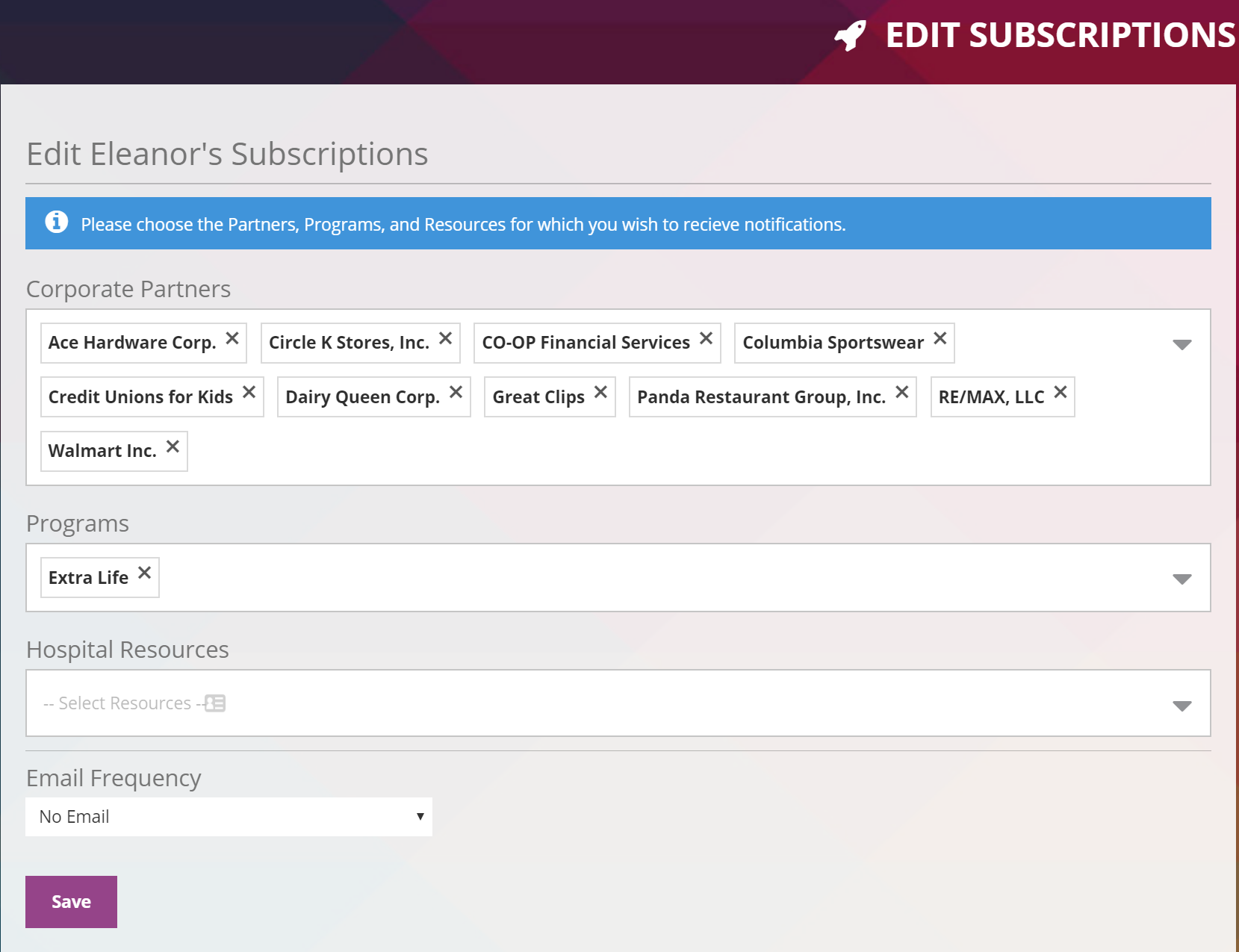
Task: Click Credit Unions for Kids tag text
Action: click(140, 397)
